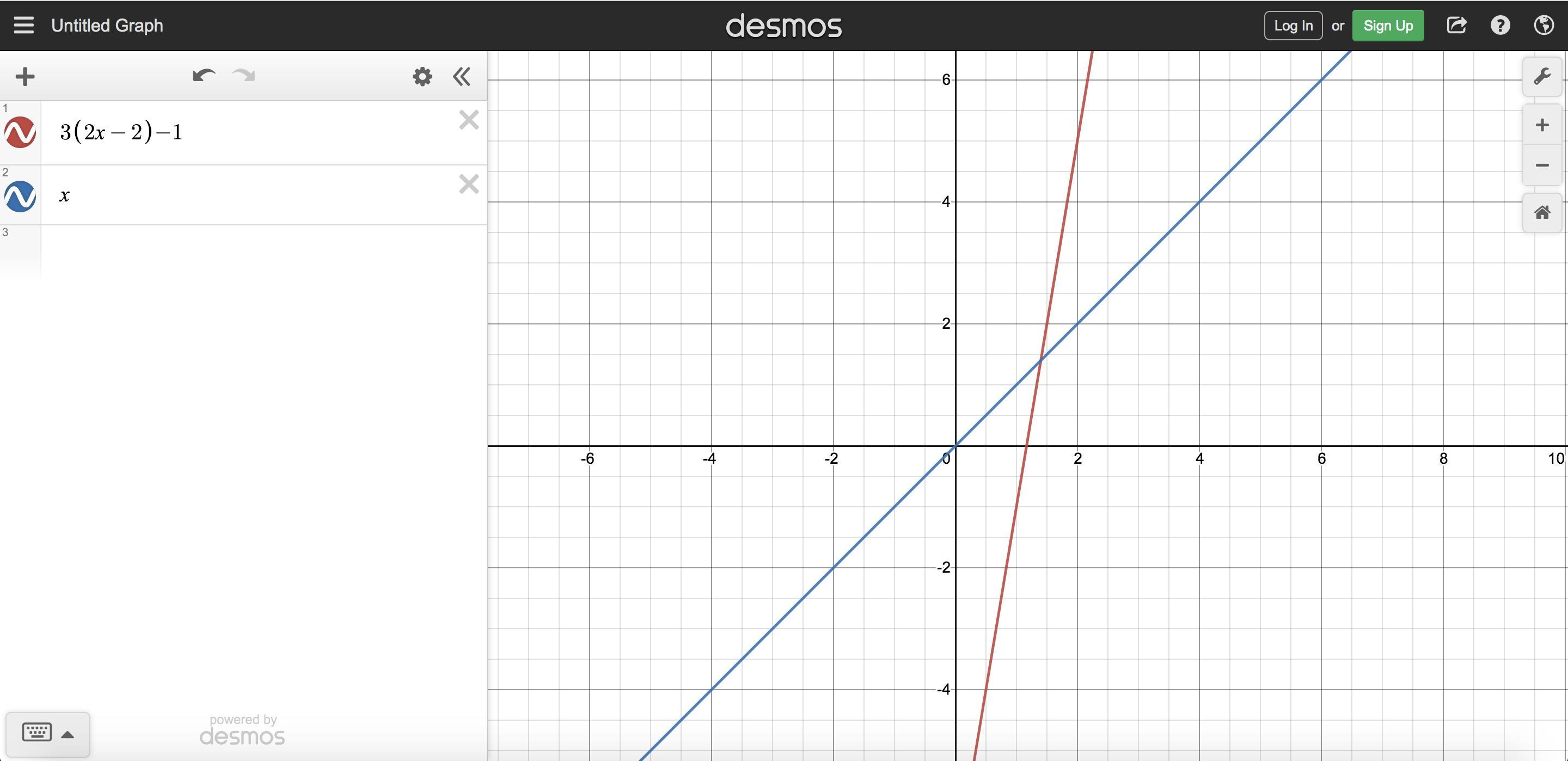The image size is (1568, 761).
Task: Open the expression list gear settings
Action: [x=422, y=77]
